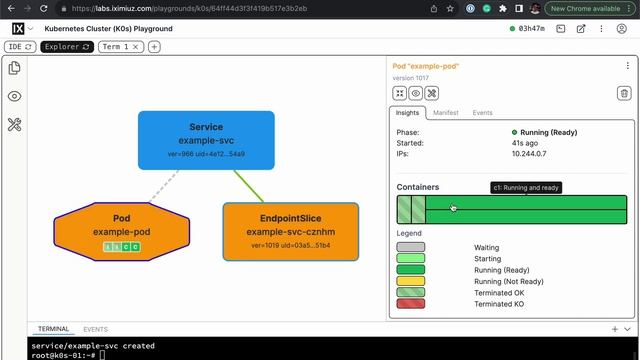The image size is (640, 360).
Task: Switch to the Explorer tab
Action: point(67,47)
